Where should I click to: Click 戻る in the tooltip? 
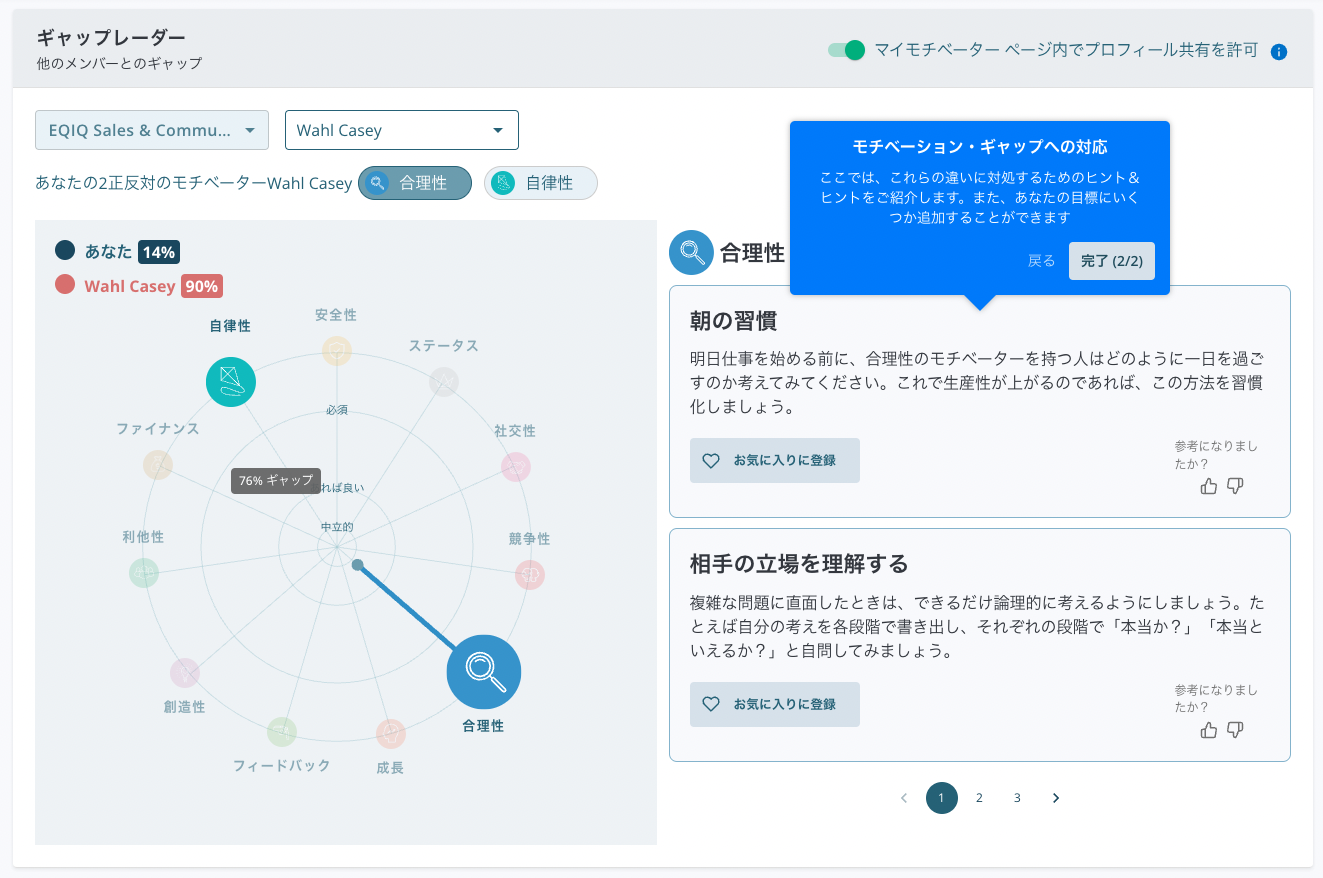tap(1042, 261)
